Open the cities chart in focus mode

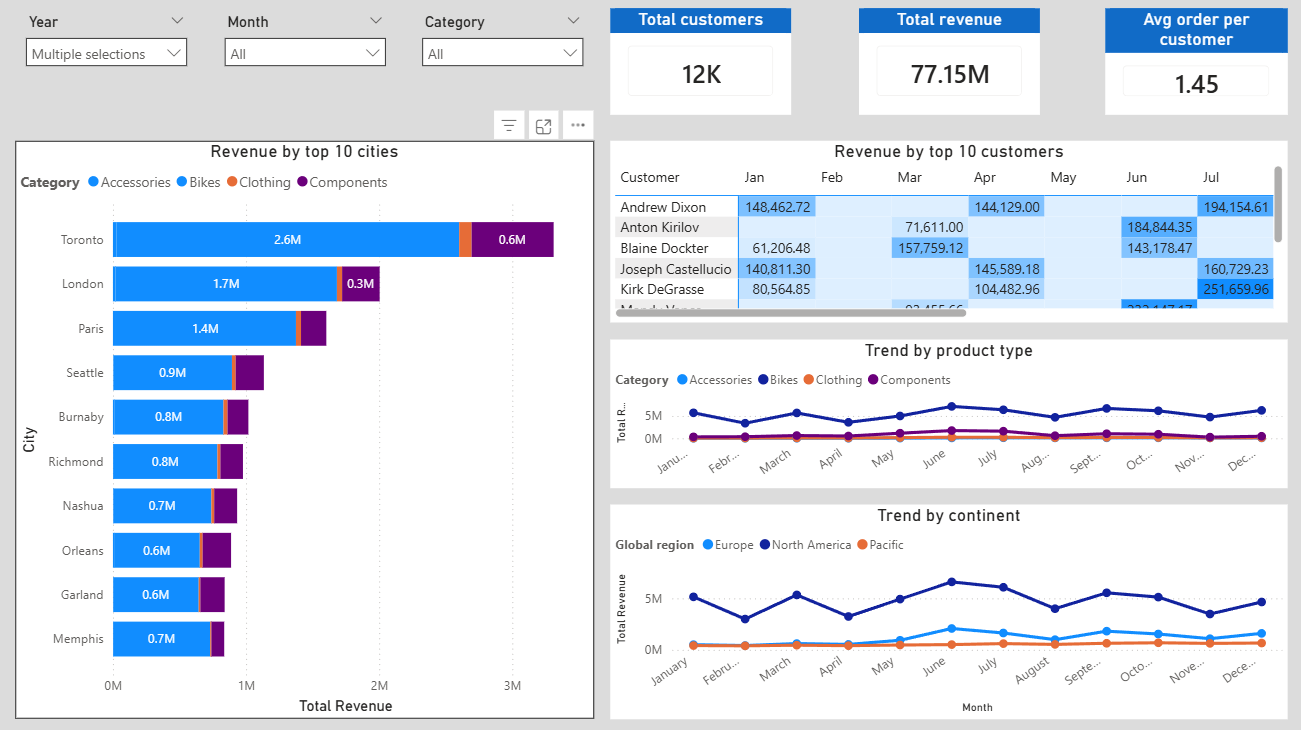(x=543, y=125)
